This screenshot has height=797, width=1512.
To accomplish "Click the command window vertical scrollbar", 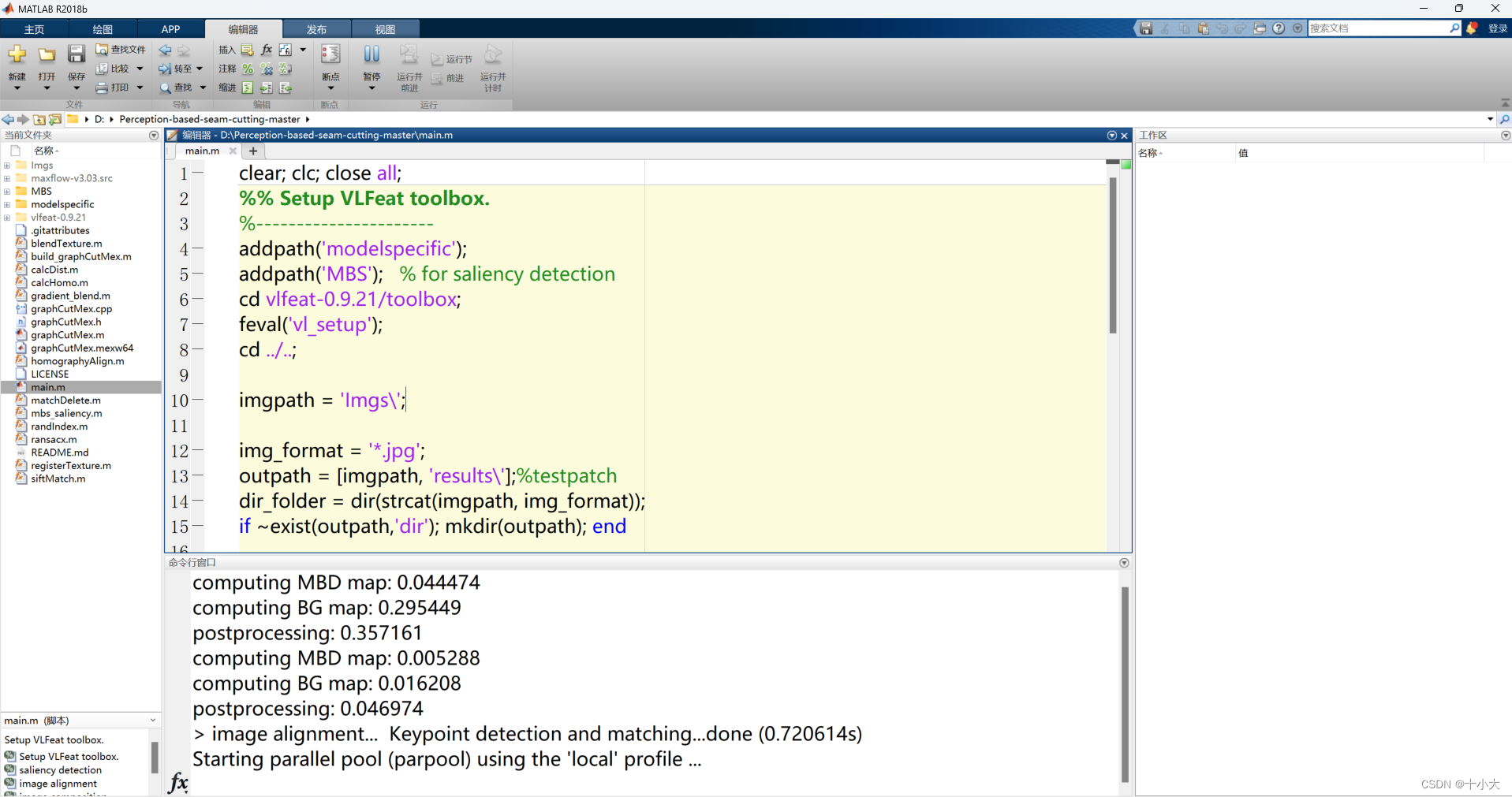I will (1125, 684).
